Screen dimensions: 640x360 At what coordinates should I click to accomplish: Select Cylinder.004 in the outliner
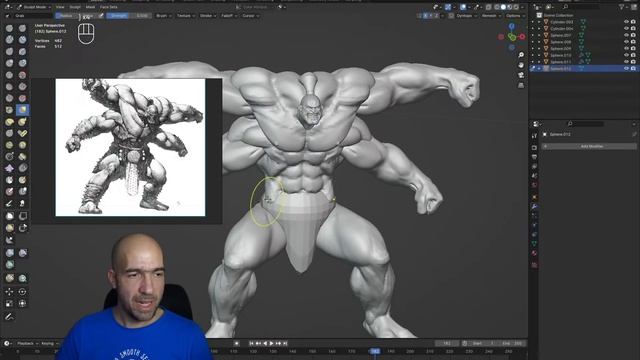tap(562, 29)
